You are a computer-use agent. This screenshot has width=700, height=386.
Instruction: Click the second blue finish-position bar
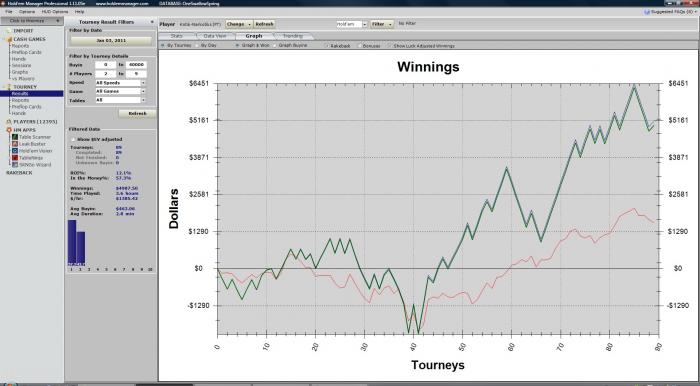pos(80,248)
